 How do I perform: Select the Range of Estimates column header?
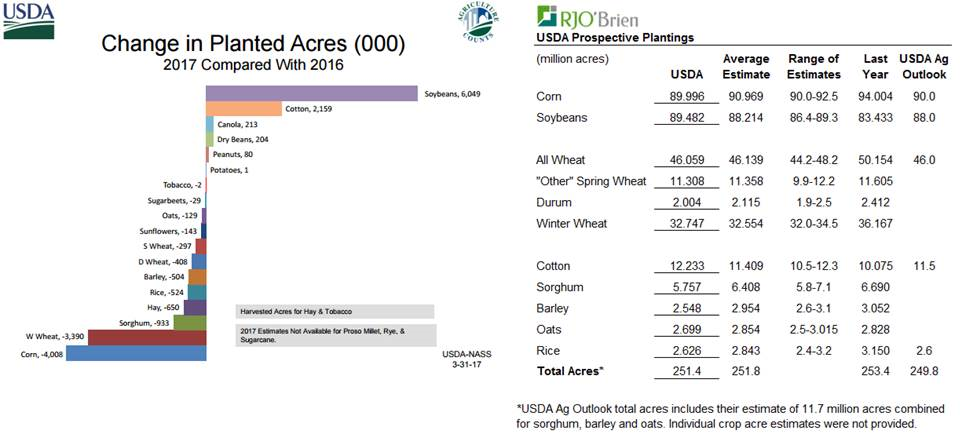pyautogui.click(x=814, y=66)
